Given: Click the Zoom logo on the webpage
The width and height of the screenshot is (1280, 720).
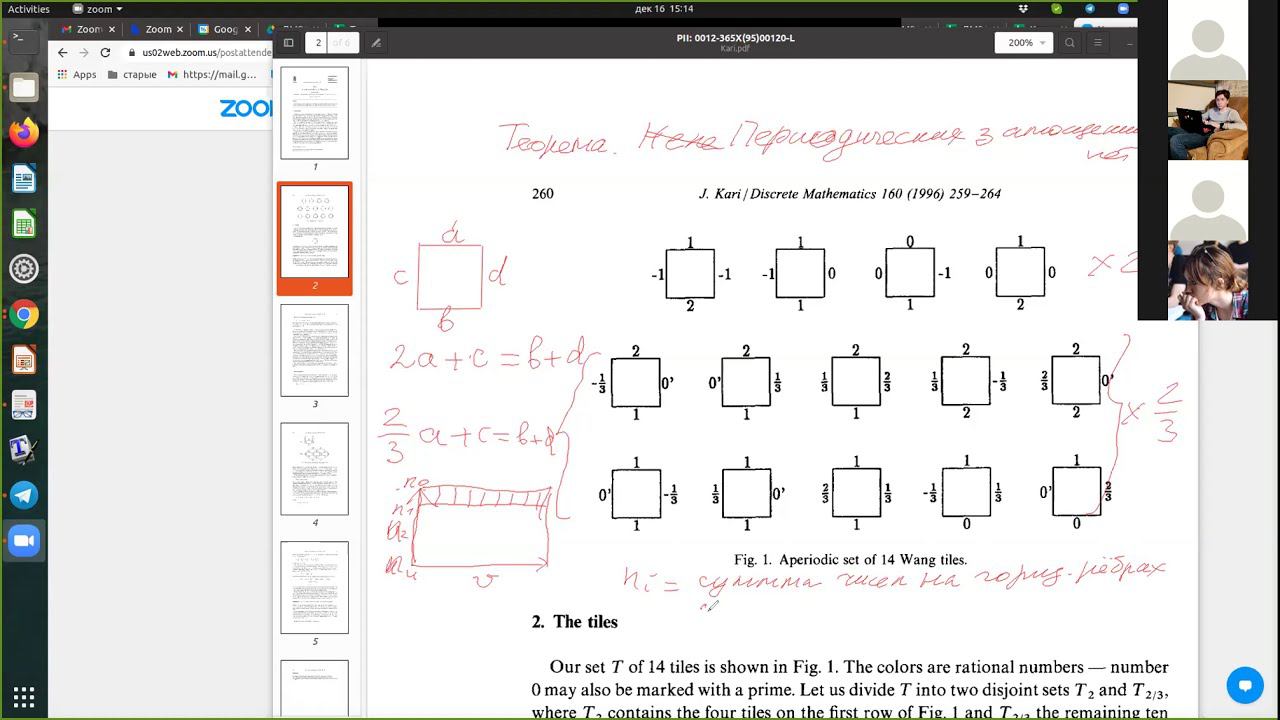Looking at the screenshot, I should [x=246, y=108].
